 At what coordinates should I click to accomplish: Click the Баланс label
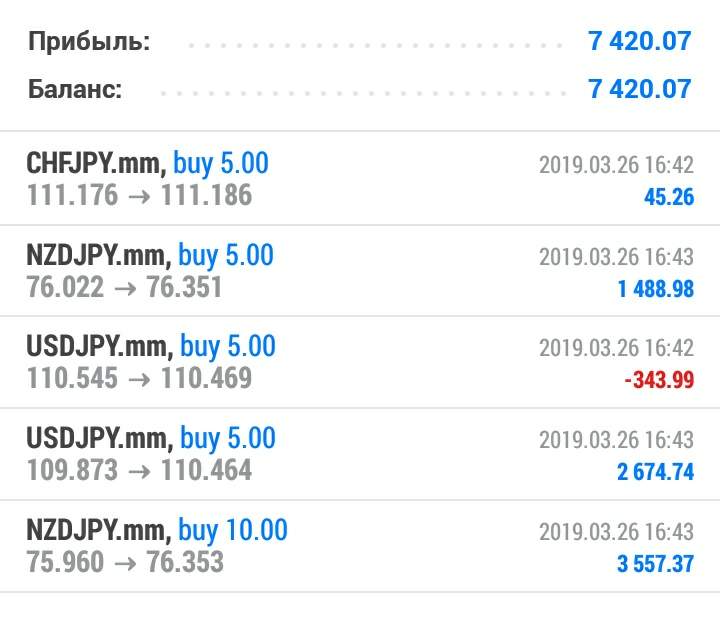click(x=75, y=89)
